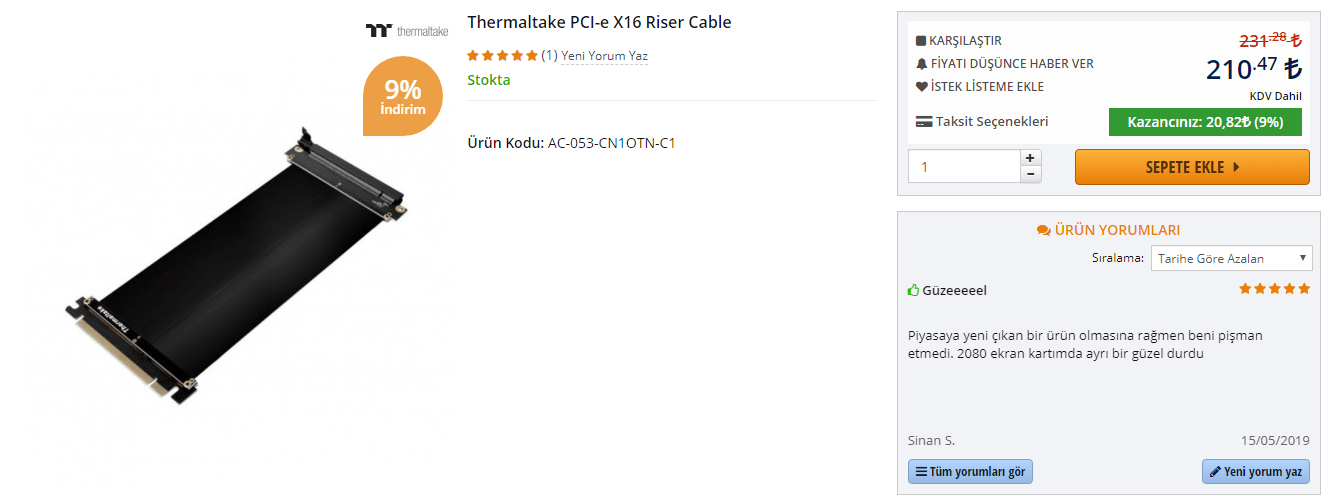
Task: Follow the Yeni Yorum Yaz link near stars
Action: pyautogui.click(x=604, y=56)
